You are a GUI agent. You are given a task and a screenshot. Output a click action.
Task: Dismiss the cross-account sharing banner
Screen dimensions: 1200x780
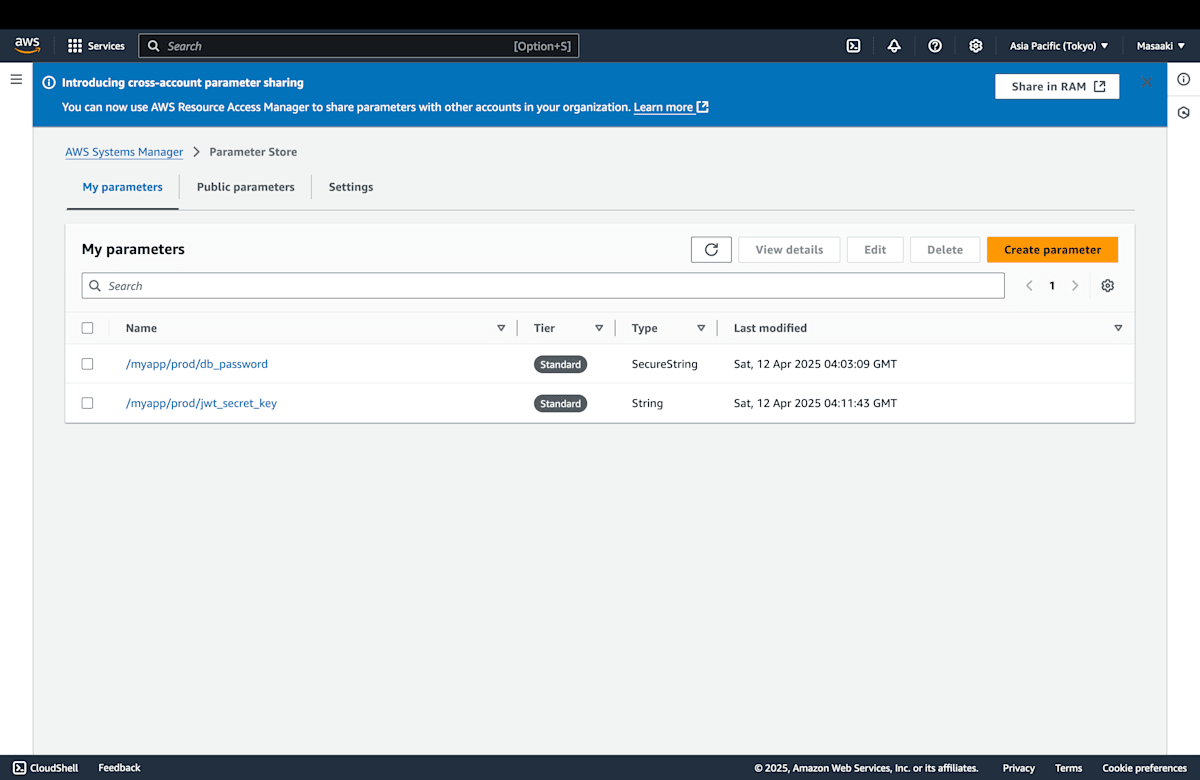(1147, 82)
